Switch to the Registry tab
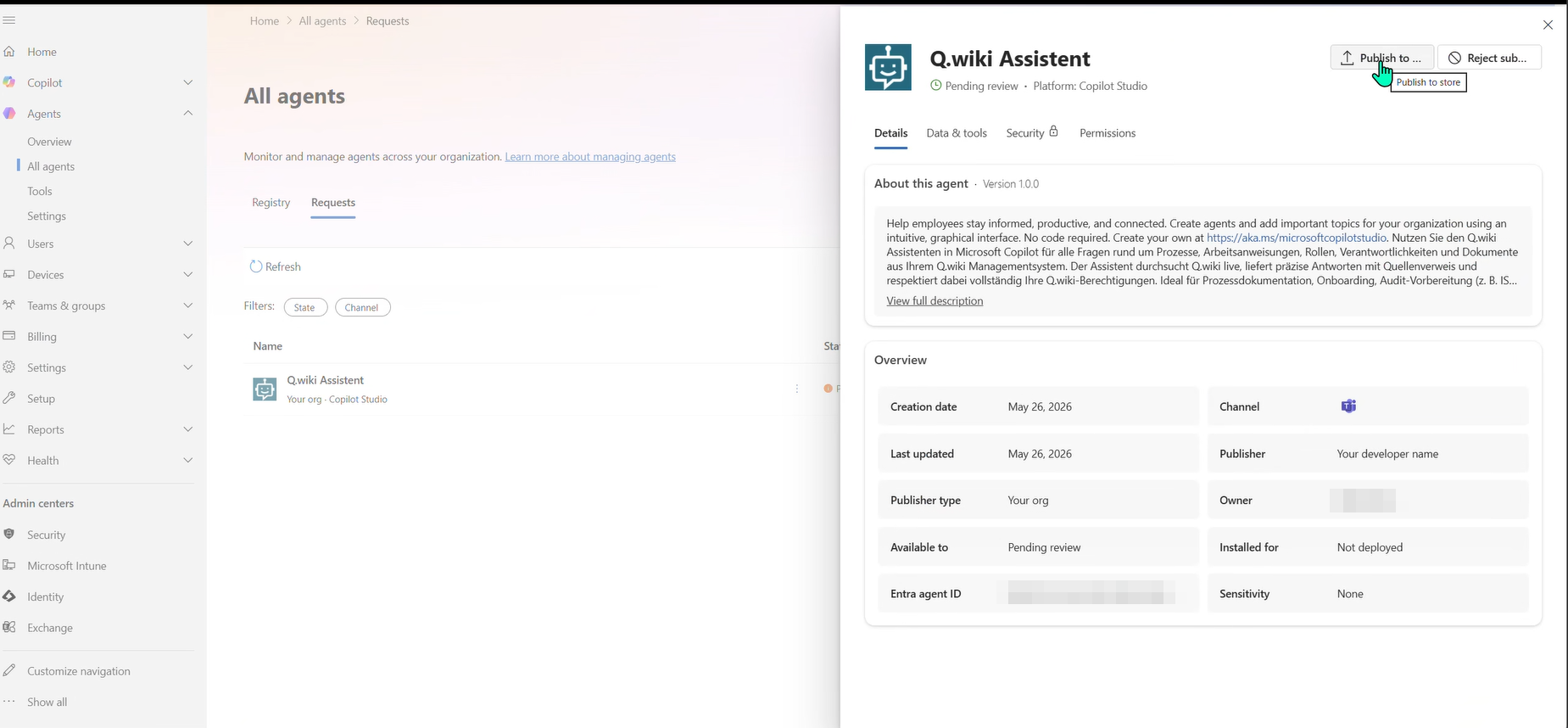 (271, 202)
